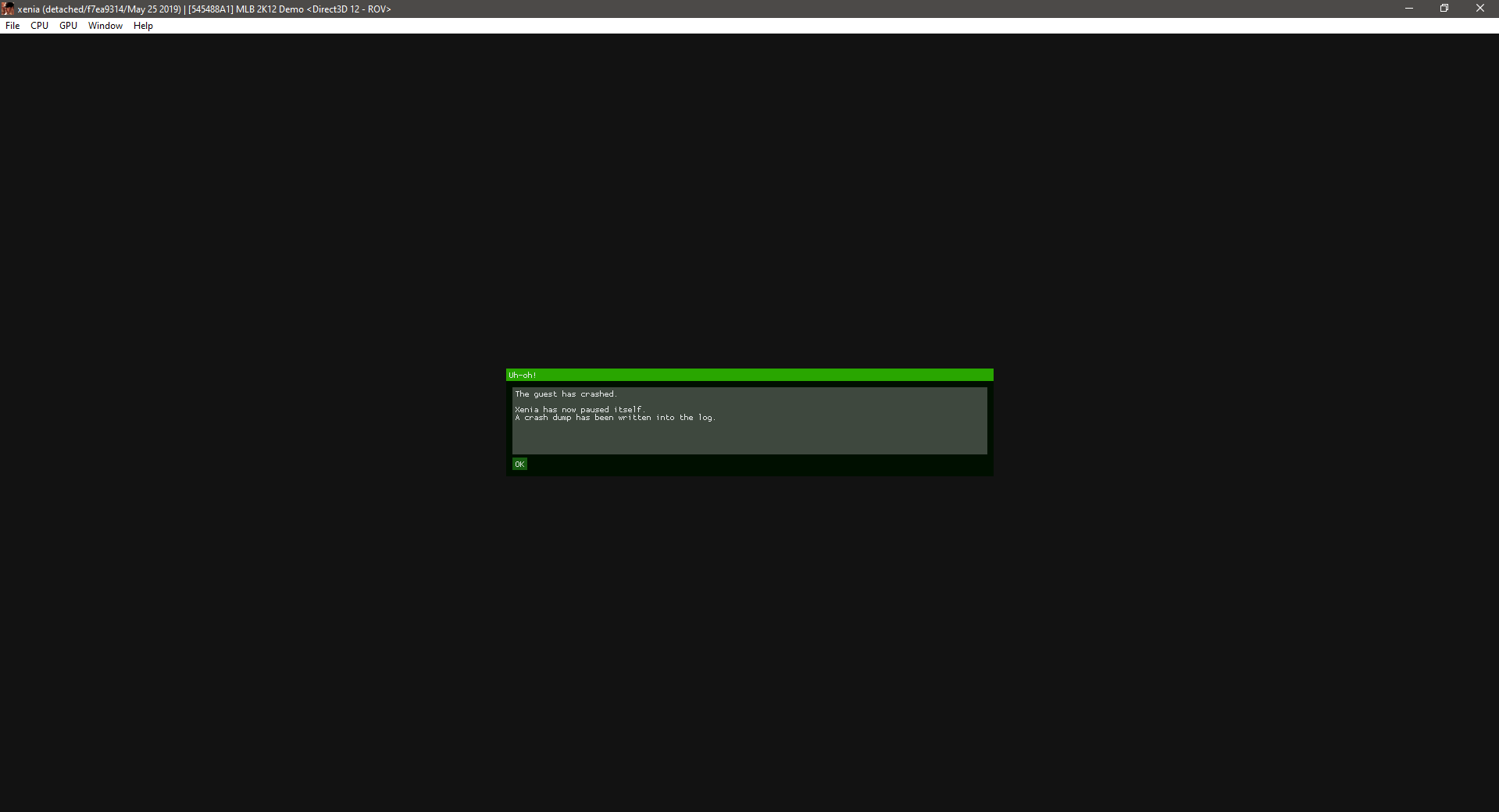
Task: Close the Xenia emulator window
Action: coord(1479,9)
